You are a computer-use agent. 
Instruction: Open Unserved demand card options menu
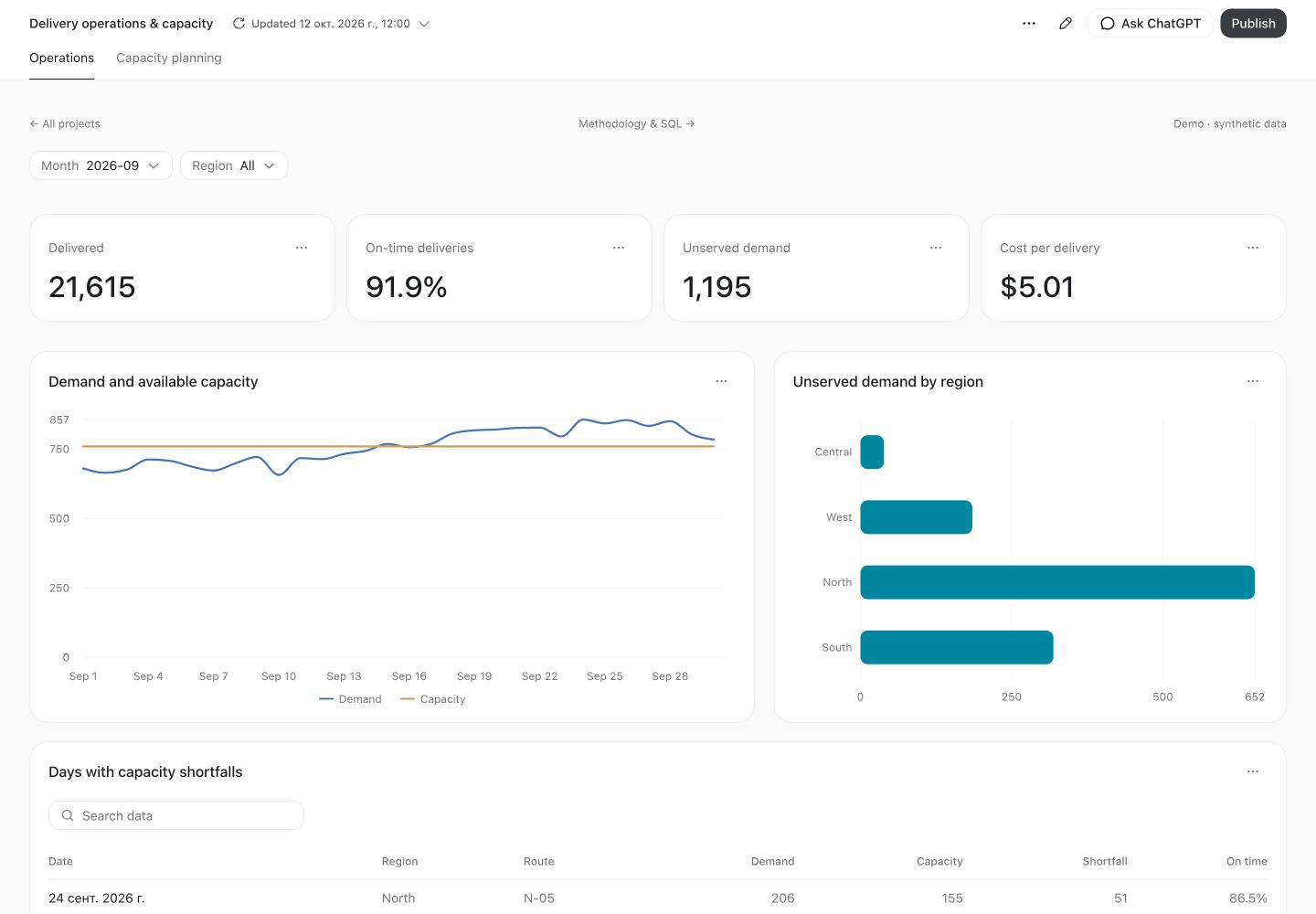pos(936,248)
